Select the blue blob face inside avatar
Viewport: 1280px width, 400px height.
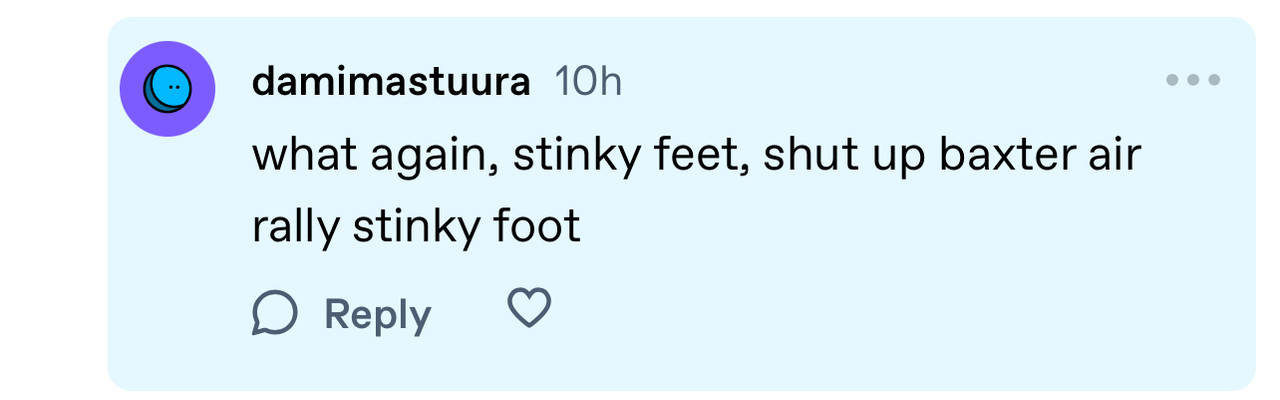click(167, 89)
